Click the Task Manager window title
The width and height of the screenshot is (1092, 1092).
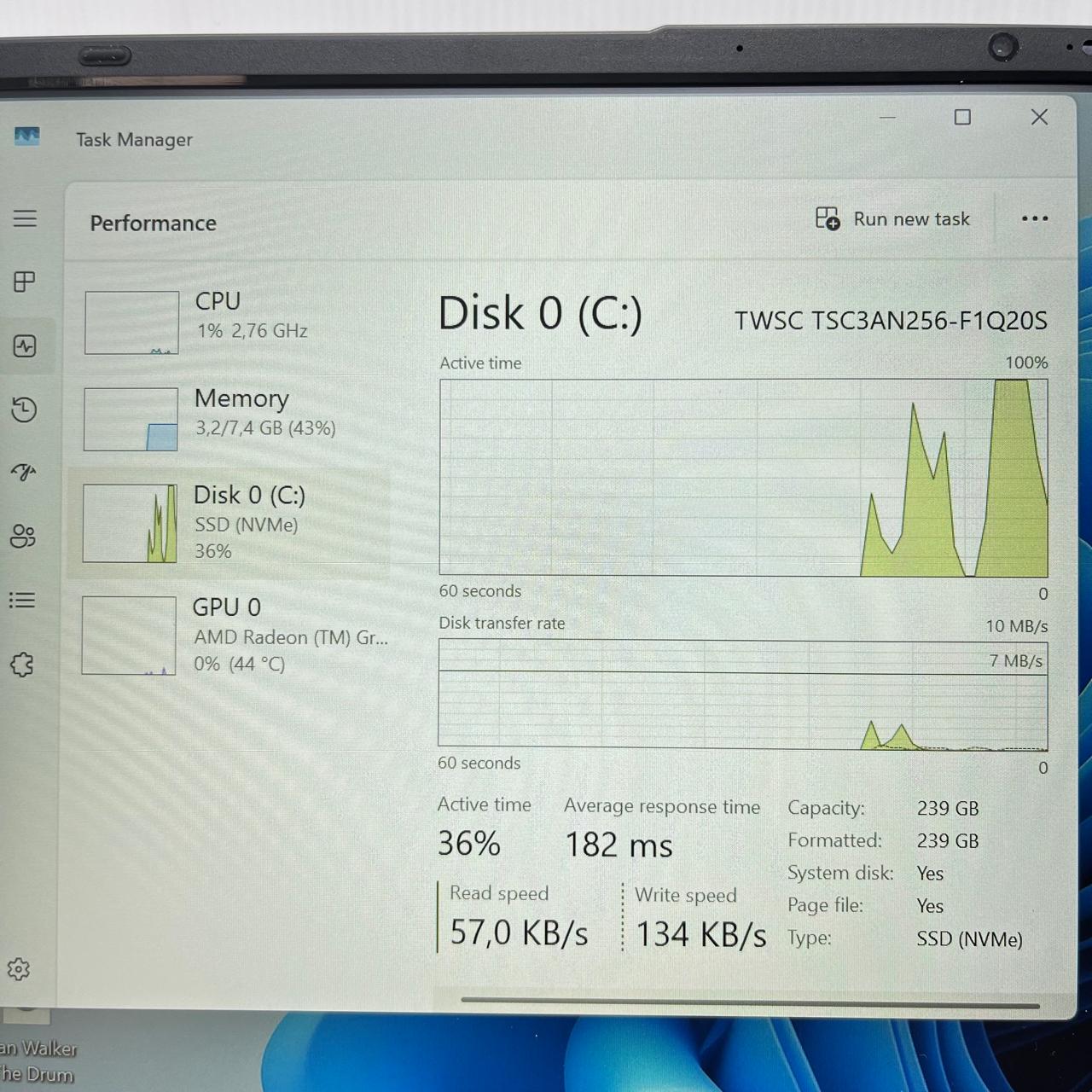[134, 139]
